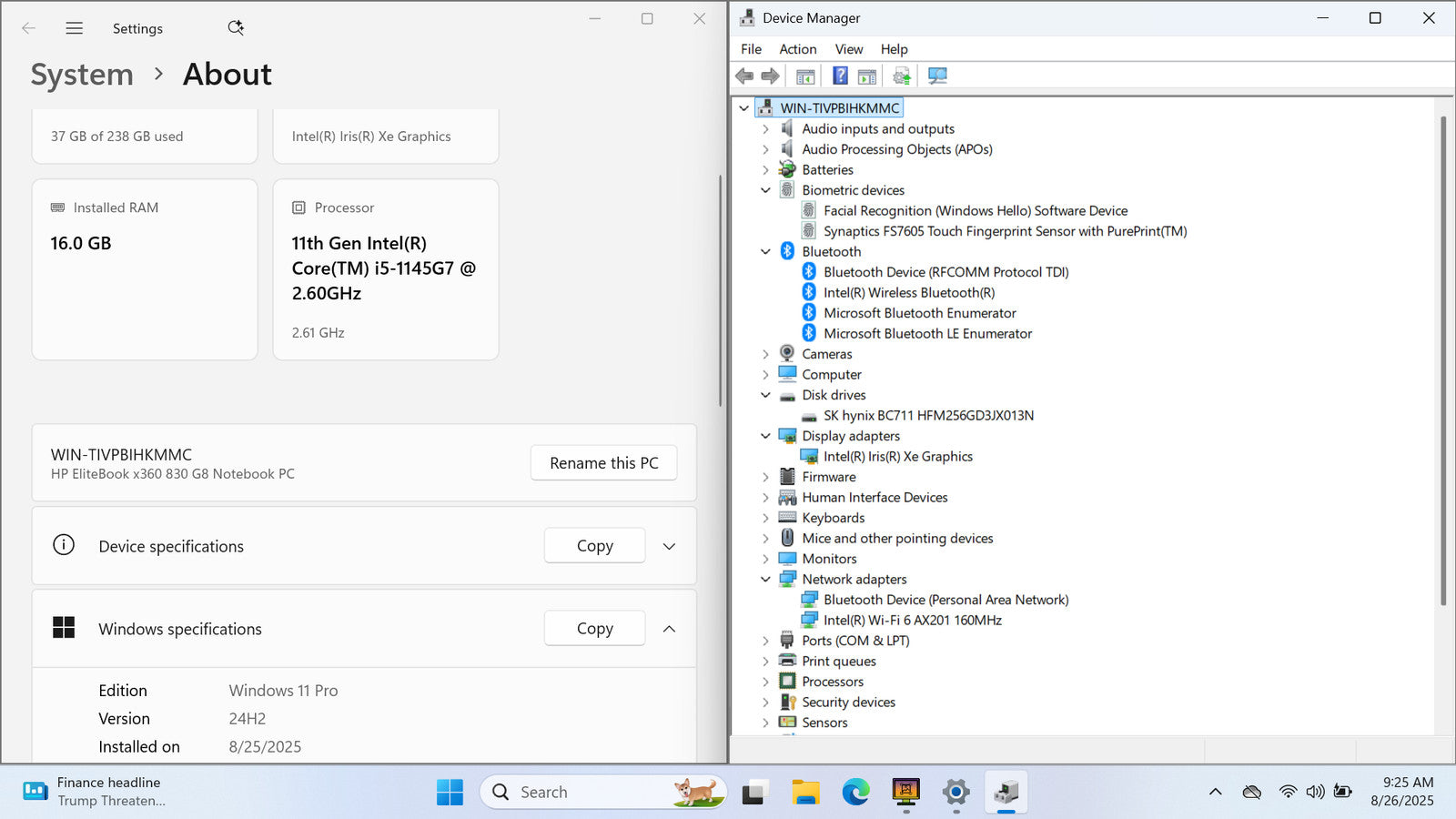1456x819 pixels.
Task: Expand the Processors category
Action: click(765, 682)
